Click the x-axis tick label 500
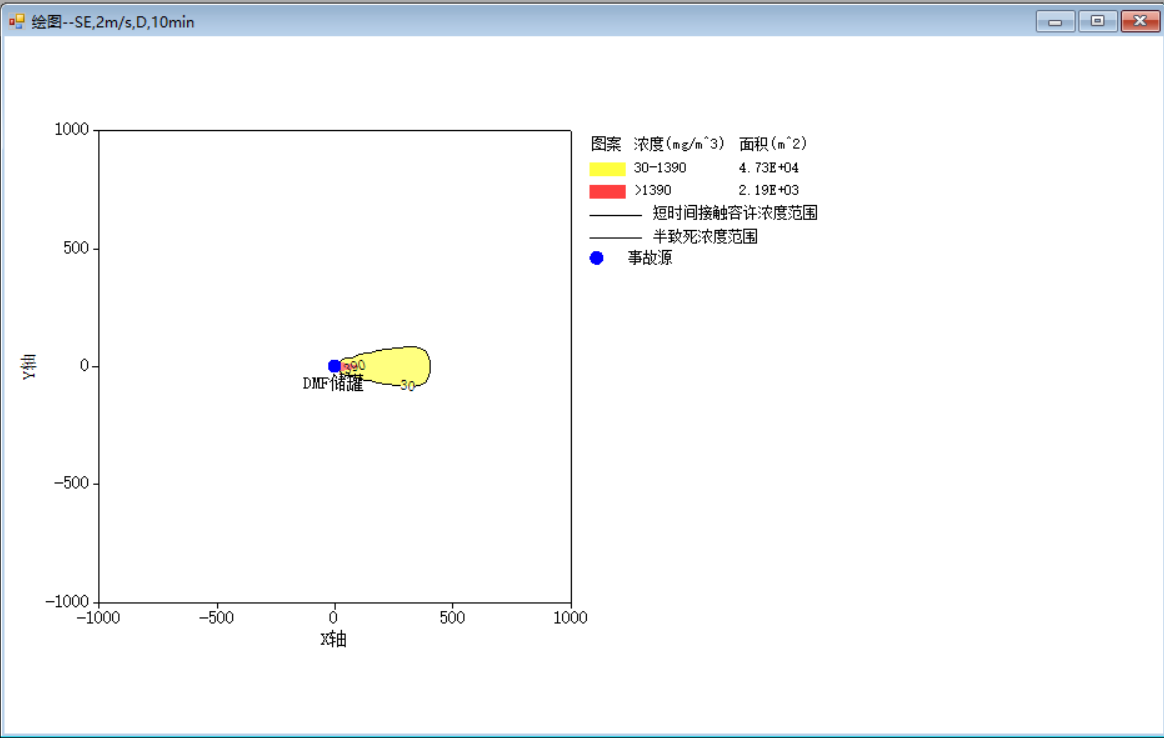1164x738 pixels. tap(452, 618)
